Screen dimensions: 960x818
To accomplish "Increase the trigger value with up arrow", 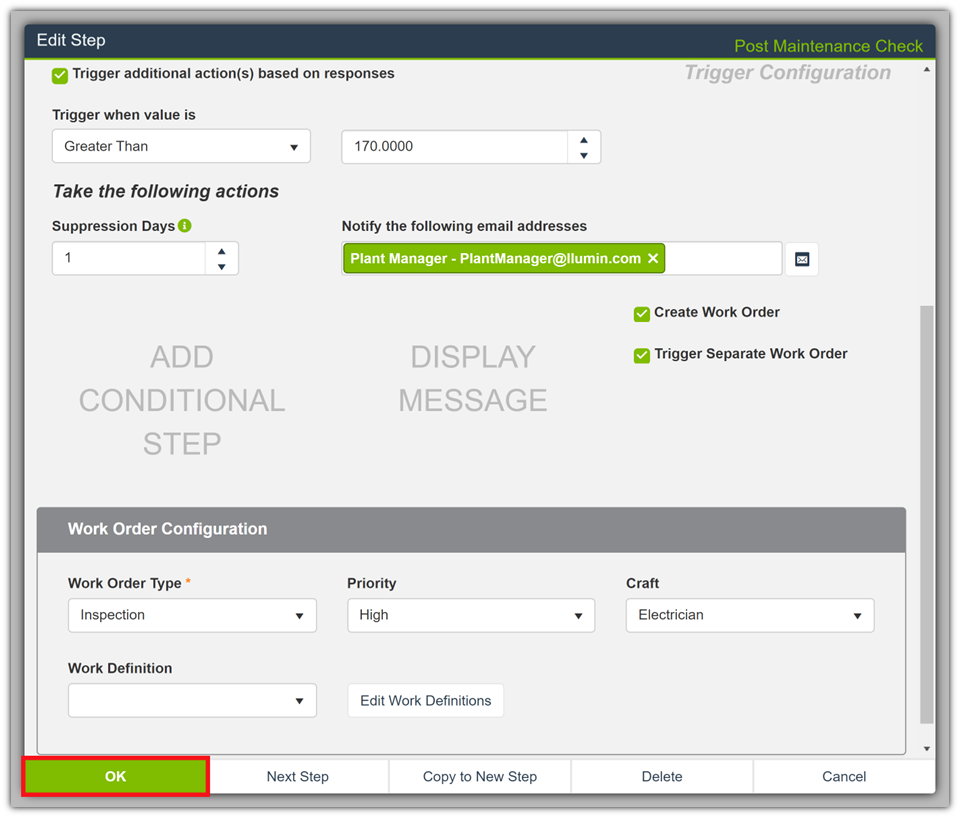I will click(584, 138).
